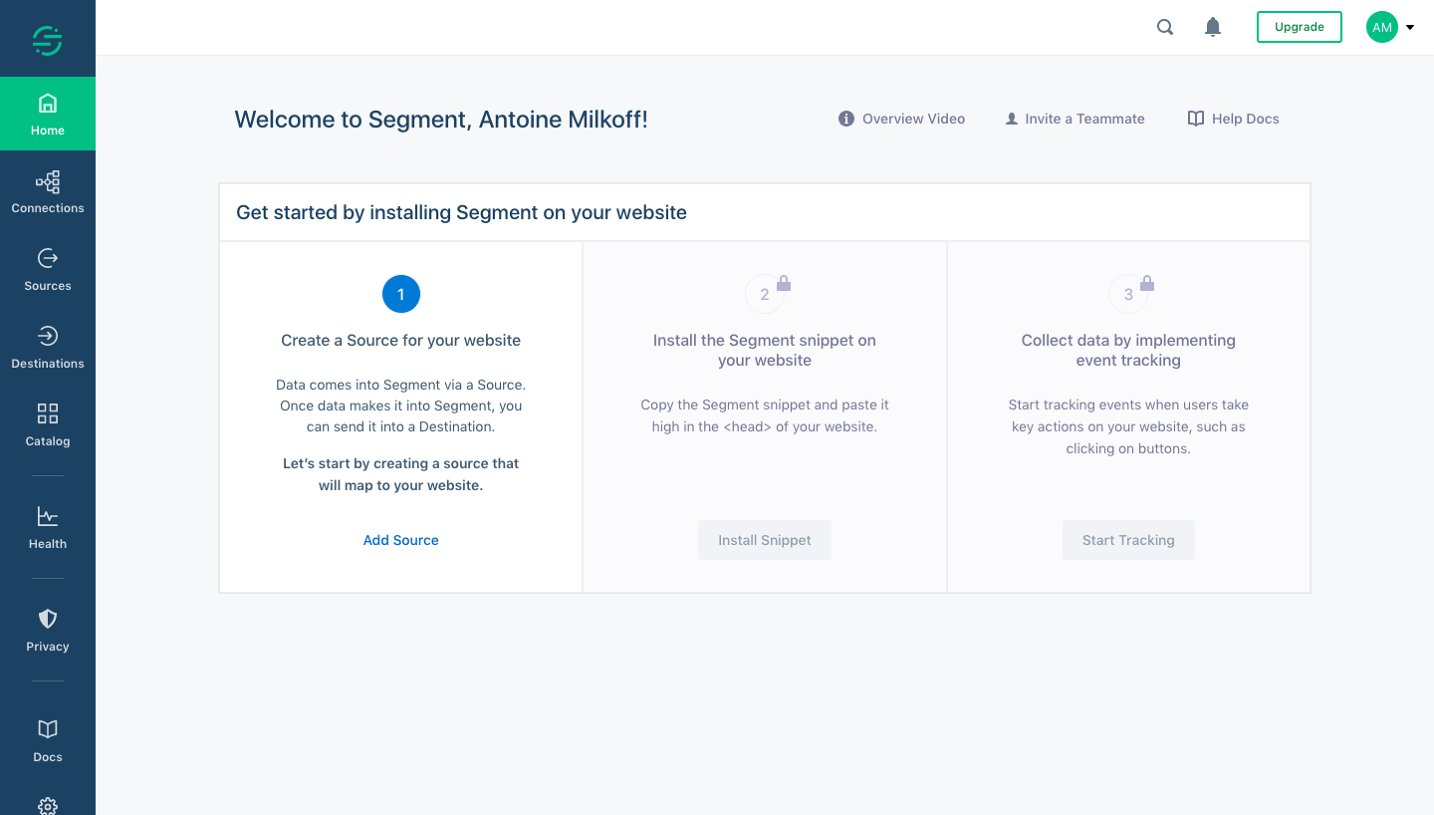
Task: Click 'Collect data by implementing event tracking' heading
Action: (x=1128, y=350)
